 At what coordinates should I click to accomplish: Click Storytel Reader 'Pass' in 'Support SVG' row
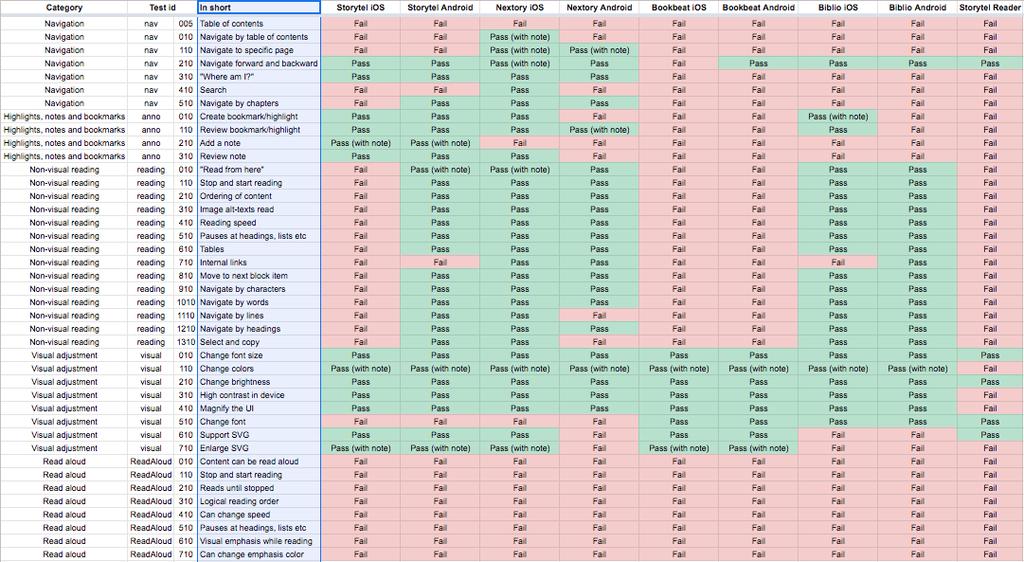coord(990,435)
